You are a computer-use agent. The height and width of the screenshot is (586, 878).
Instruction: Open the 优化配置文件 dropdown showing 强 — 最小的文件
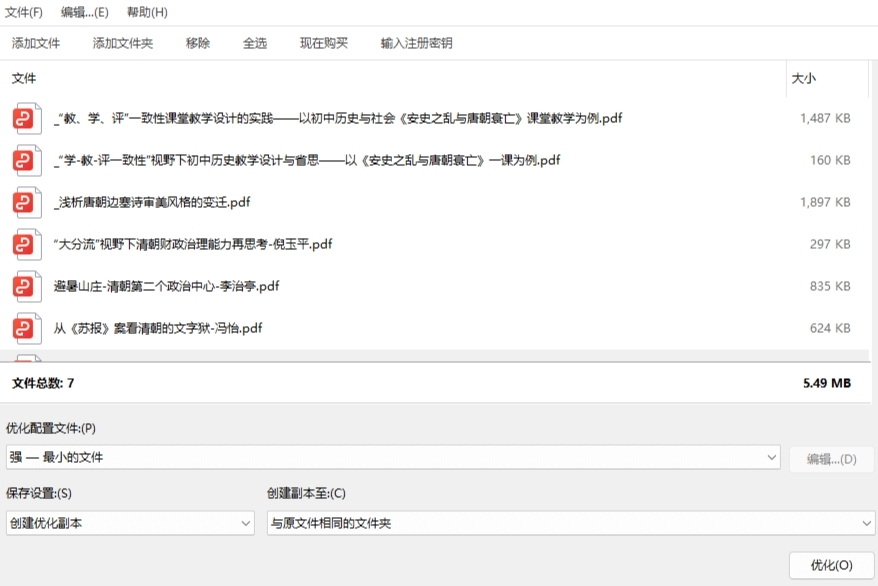[x=393, y=457]
